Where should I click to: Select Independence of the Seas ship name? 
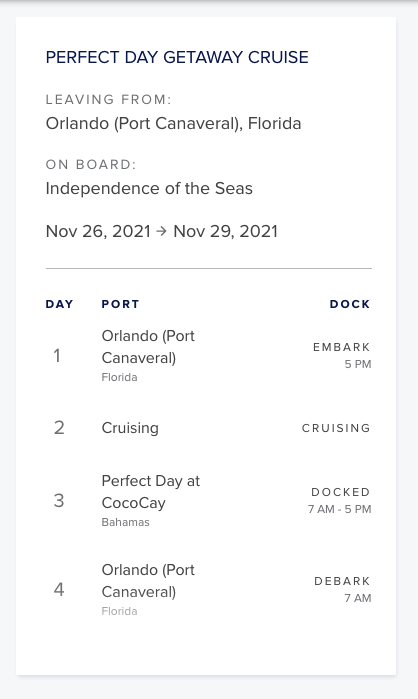coord(149,189)
